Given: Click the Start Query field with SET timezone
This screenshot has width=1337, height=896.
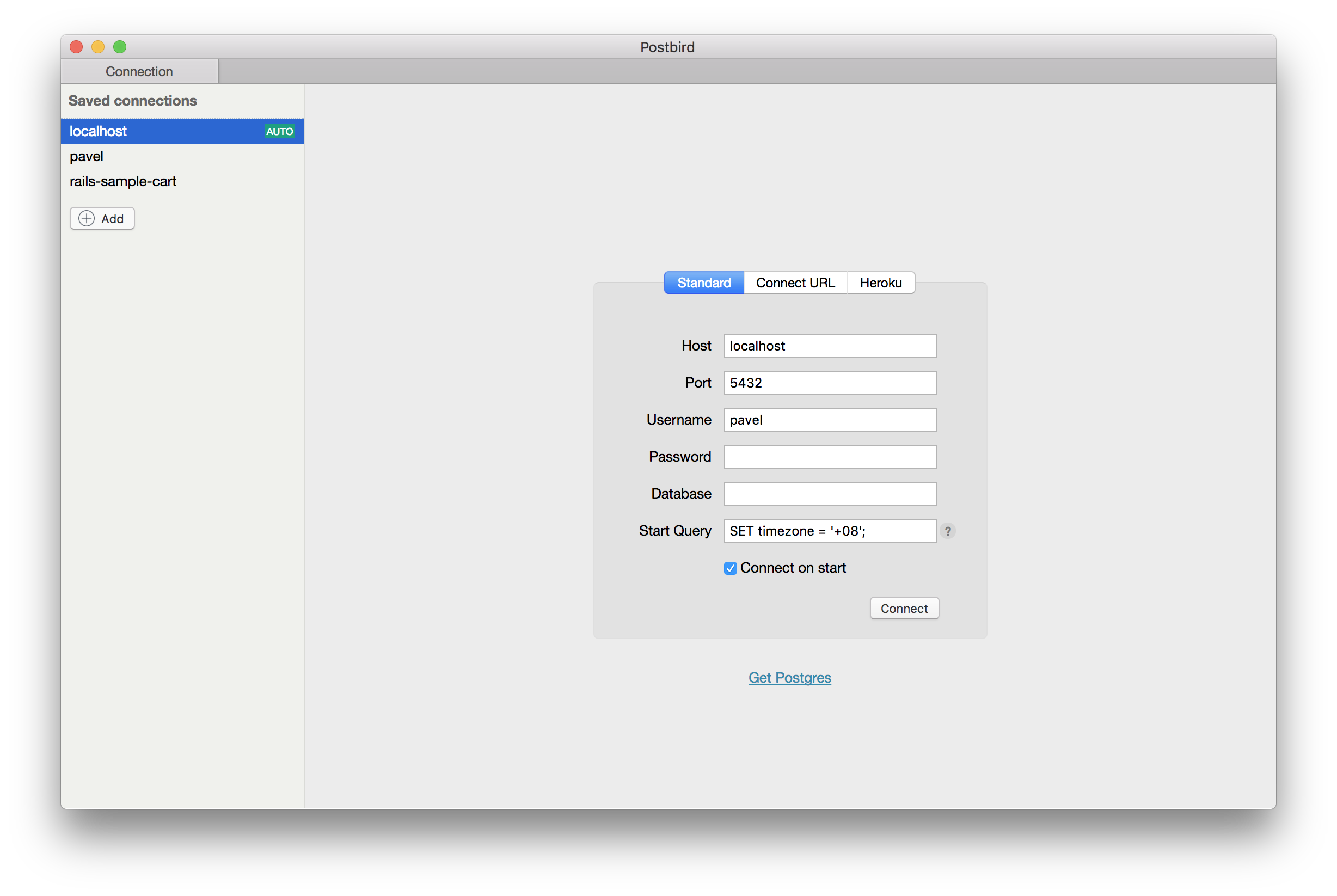Looking at the screenshot, I should [830, 531].
